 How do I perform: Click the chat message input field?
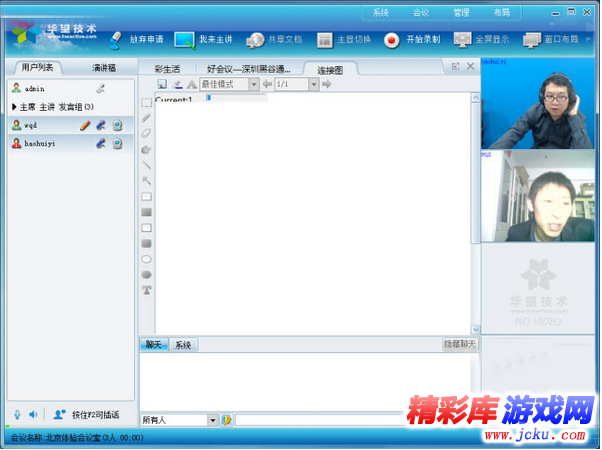coord(330,420)
